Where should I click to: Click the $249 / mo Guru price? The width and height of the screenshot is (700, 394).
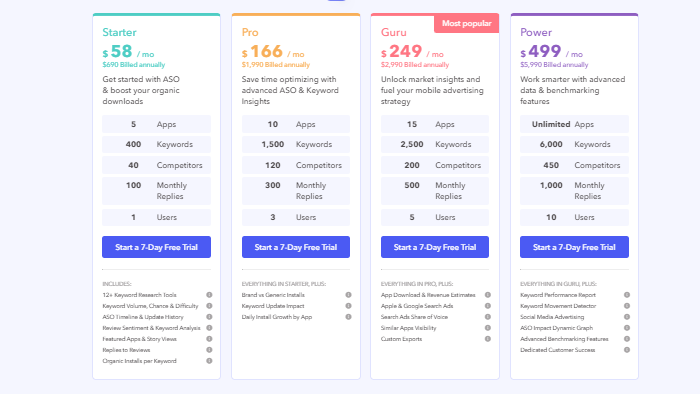412,52
